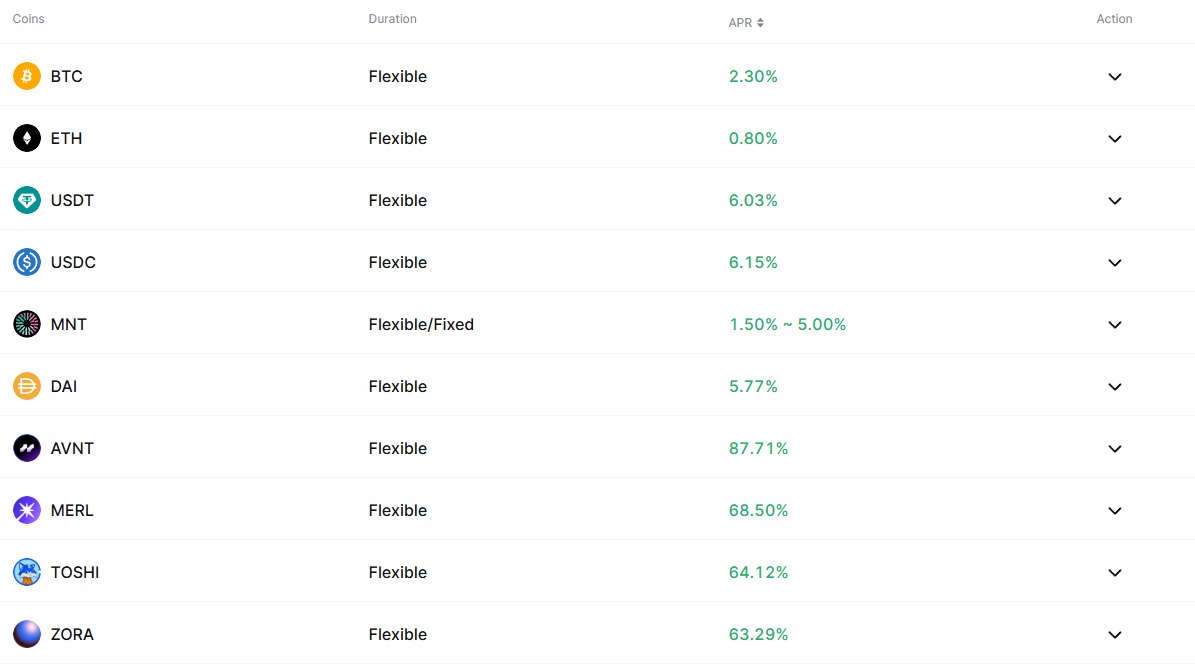Expand the USDT row details

tap(1115, 201)
